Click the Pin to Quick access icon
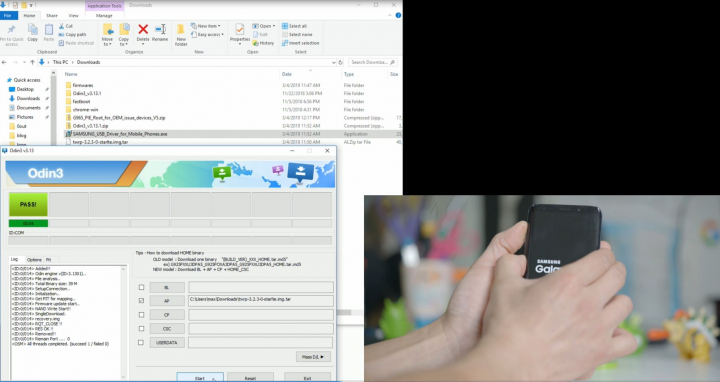720x382 pixels. tap(11, 30)
